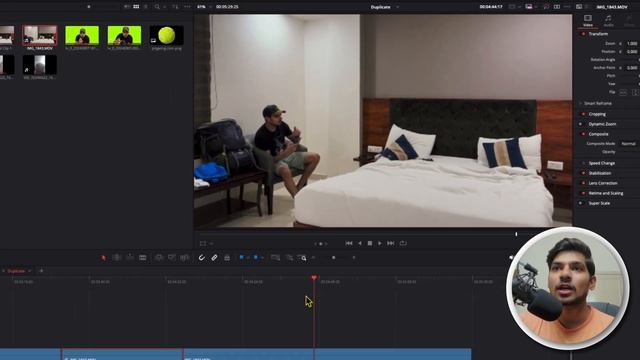This screenshot has height=360, width=640.
Task: Click the Replace Clip icon
Action: [x=184, y=258]
